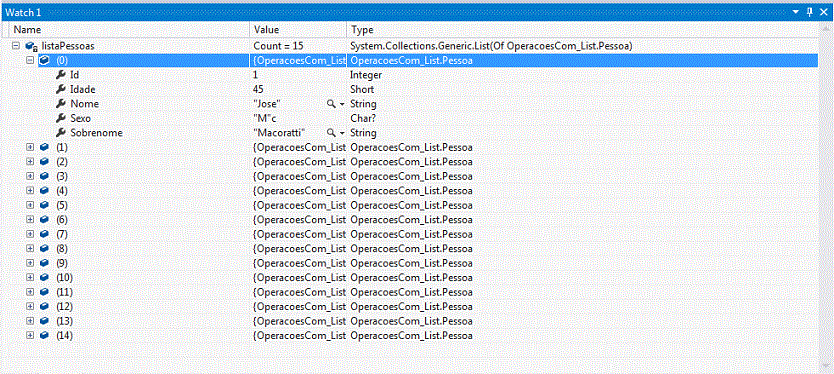Collapse the (0) item node
Viewport: 834px width, 374px height.
click(x=30, y=61)
